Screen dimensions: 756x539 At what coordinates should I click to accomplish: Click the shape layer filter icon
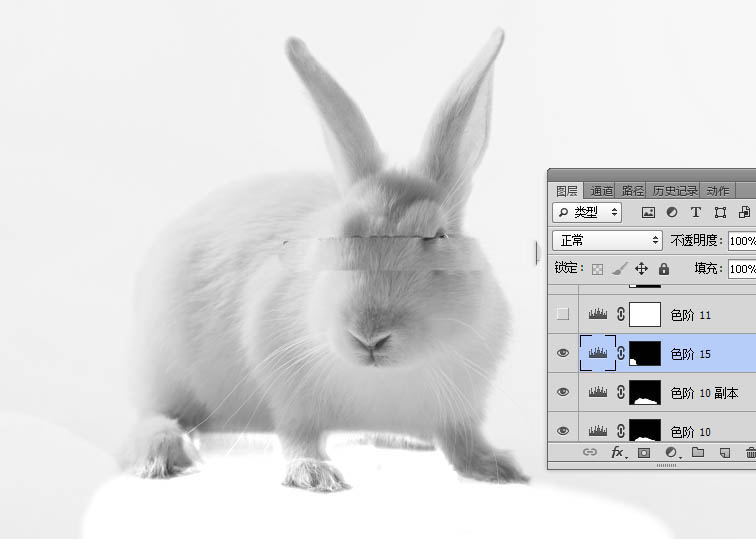[720, 213]
